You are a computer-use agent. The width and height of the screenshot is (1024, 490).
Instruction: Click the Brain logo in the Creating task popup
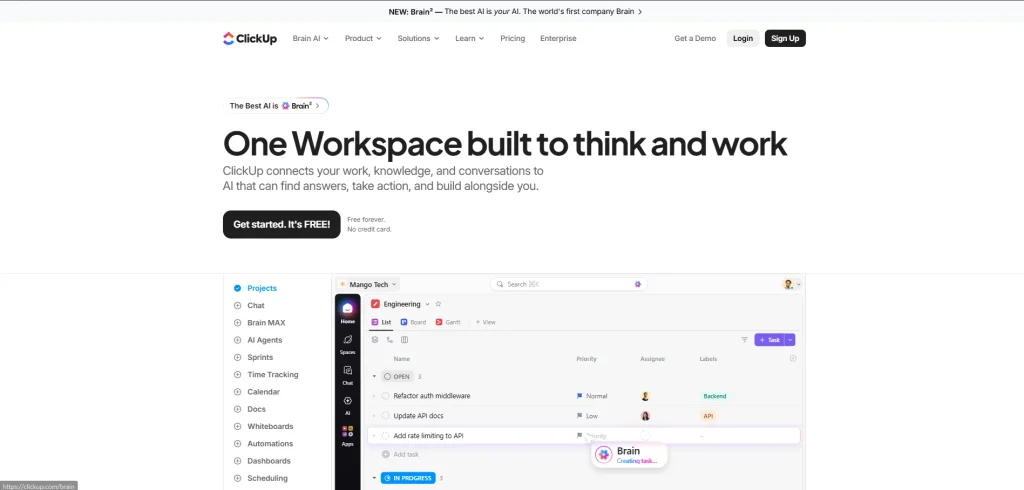(604, 455)
